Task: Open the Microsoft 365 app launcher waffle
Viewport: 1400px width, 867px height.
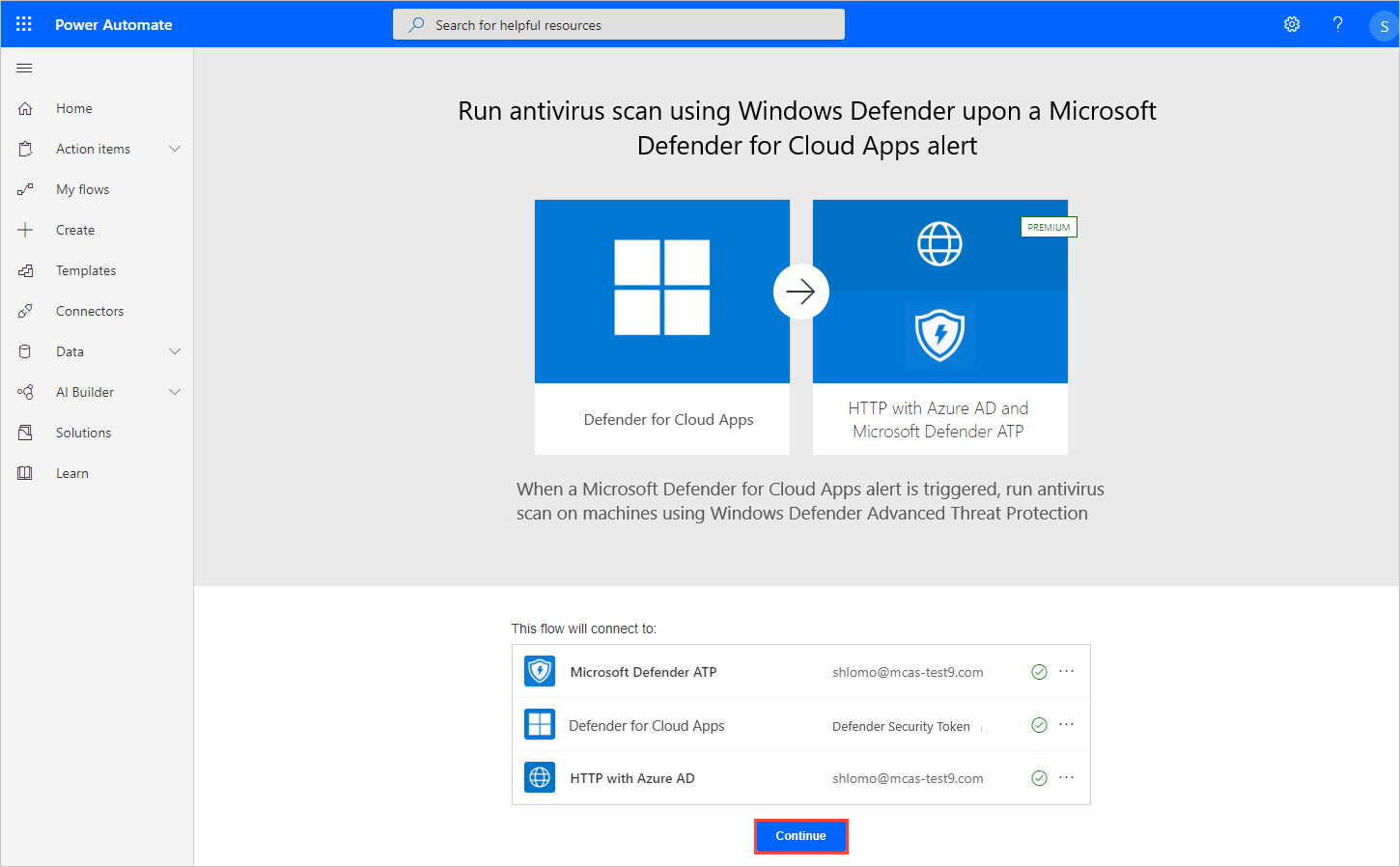Action: pos(24,23)
